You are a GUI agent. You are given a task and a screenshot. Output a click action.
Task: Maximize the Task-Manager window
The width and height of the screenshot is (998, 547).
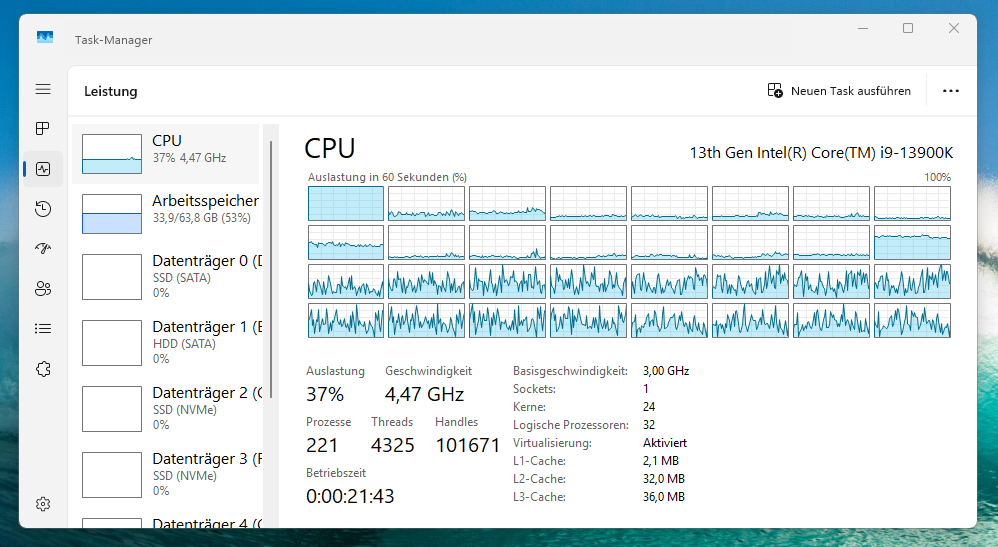point(908,28)
